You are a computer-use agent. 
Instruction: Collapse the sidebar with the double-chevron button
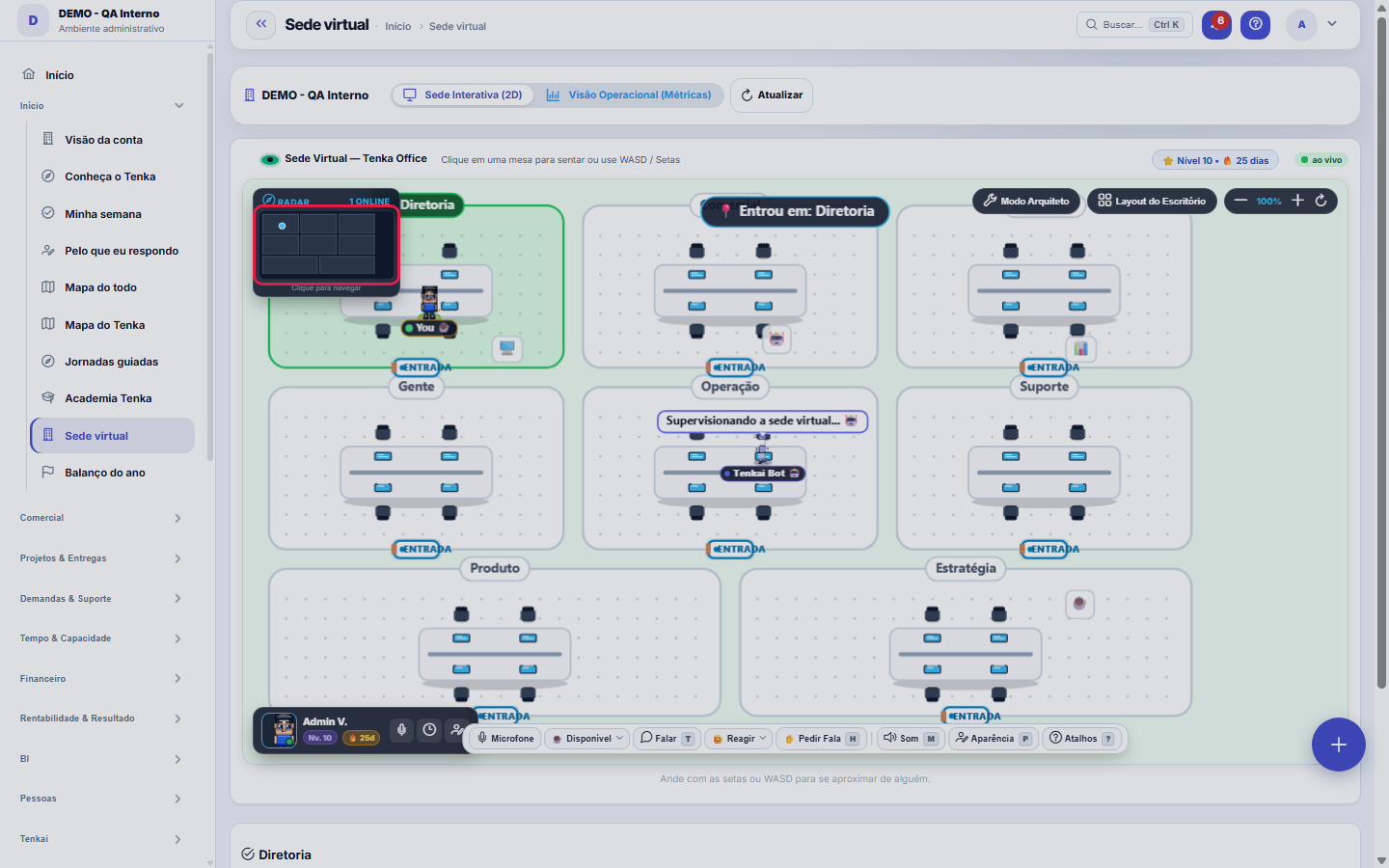(x=260, y=25)
